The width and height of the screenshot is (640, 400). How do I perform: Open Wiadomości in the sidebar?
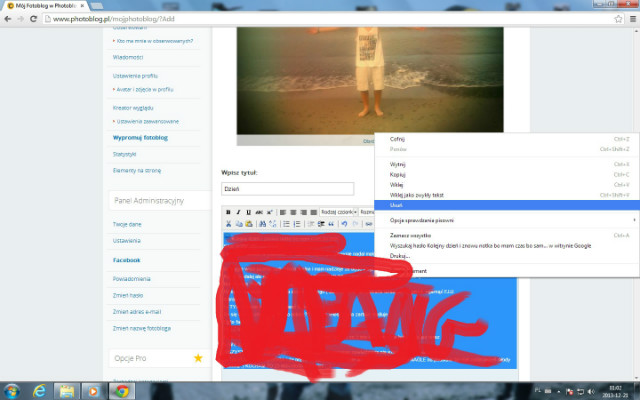128,58
